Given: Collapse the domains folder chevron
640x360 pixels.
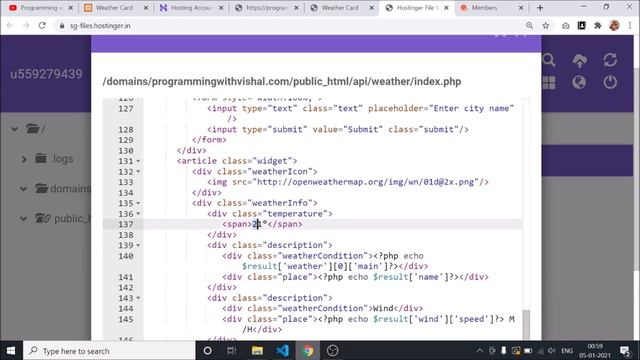Looking at the screenshot, I should click(x=24, y=189).
